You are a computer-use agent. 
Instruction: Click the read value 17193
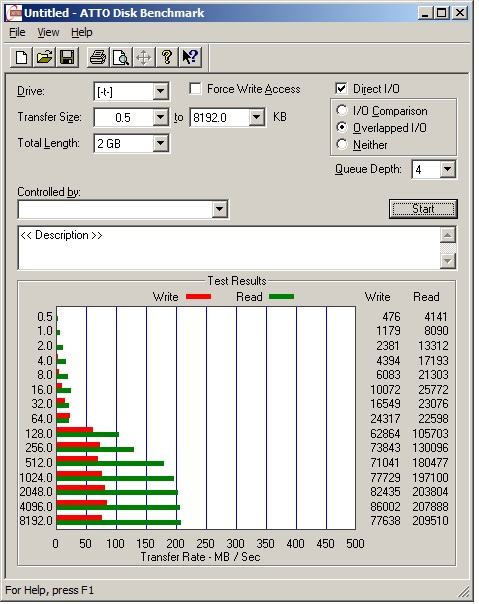(x=433, y=361)
